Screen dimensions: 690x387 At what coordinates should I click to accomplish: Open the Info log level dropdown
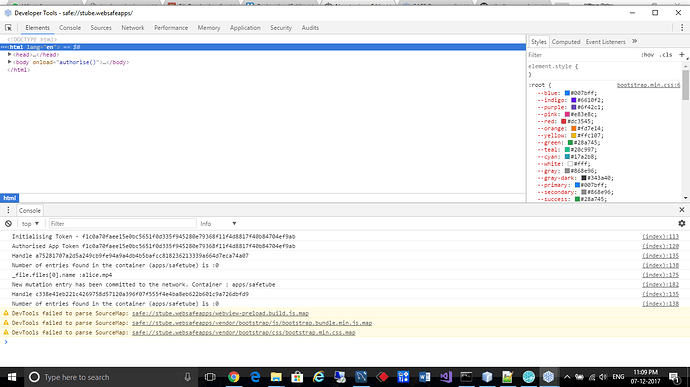coord(218,224)
